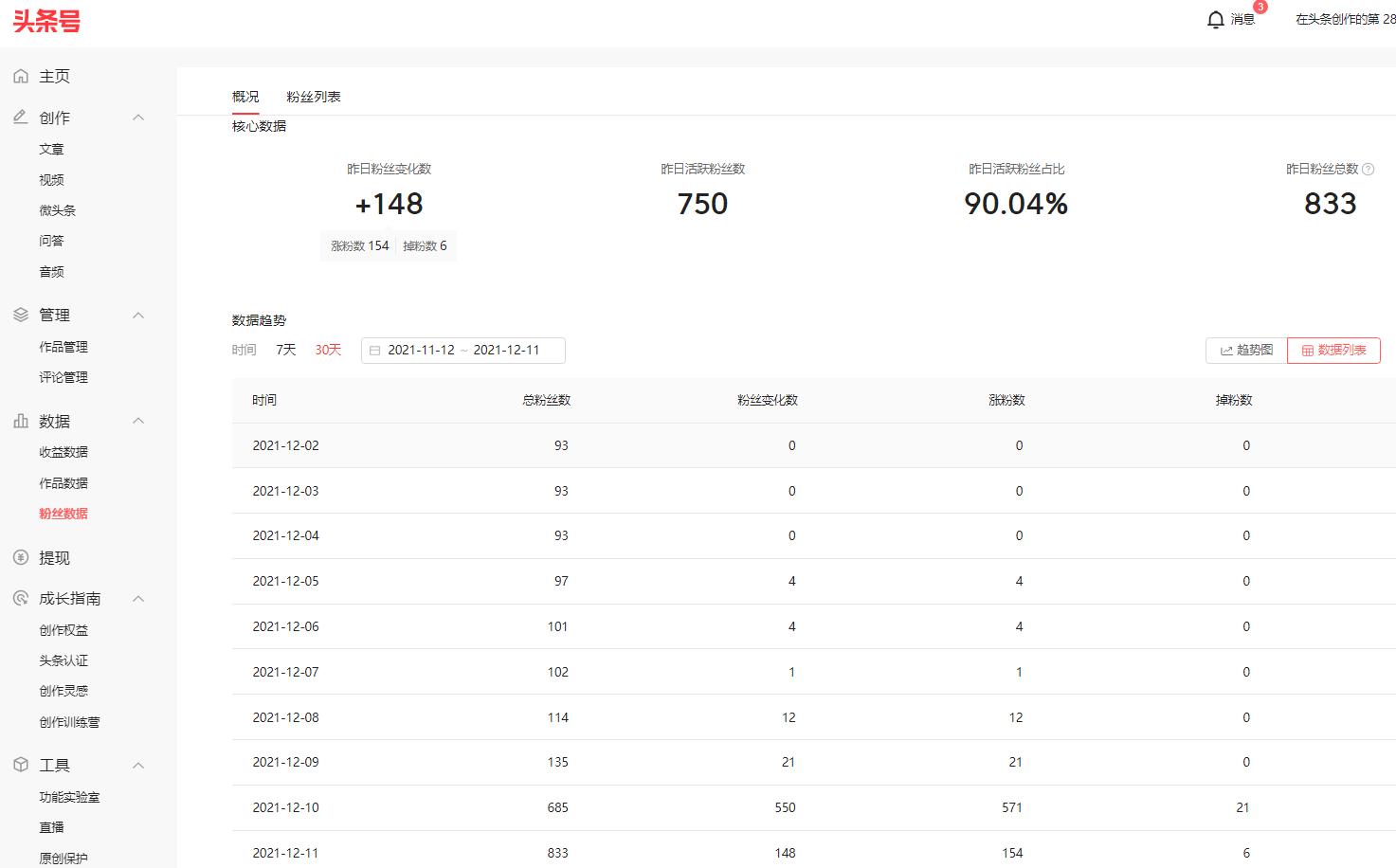Open 视频 in the sidebar
Image resolution: width=1396 pixels, height=868 pixels.
pyautogui.click(x=51, y=180)
